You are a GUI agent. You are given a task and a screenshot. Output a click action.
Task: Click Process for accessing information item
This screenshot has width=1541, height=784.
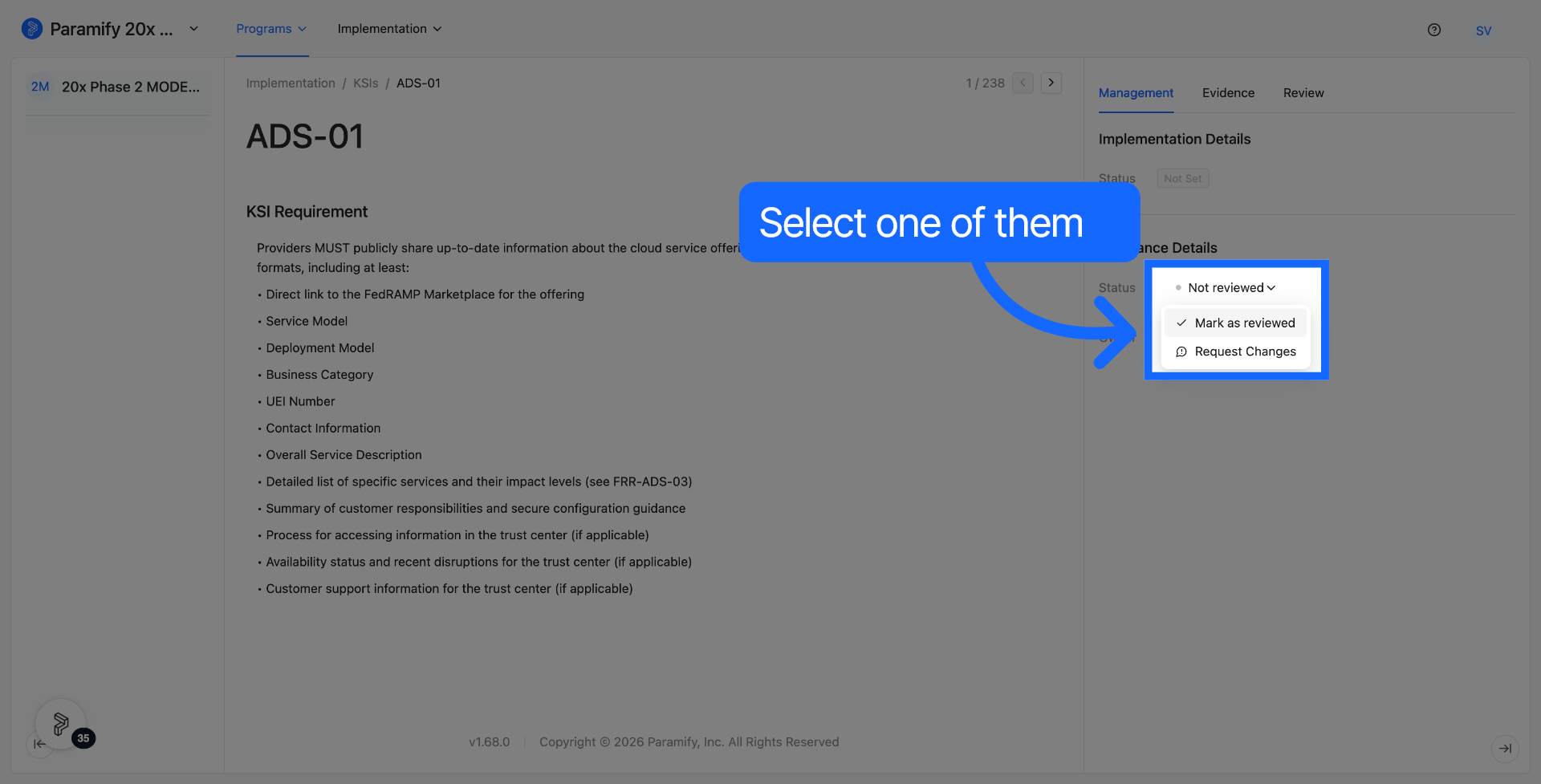pyautogui.click(x=457, y=535)
